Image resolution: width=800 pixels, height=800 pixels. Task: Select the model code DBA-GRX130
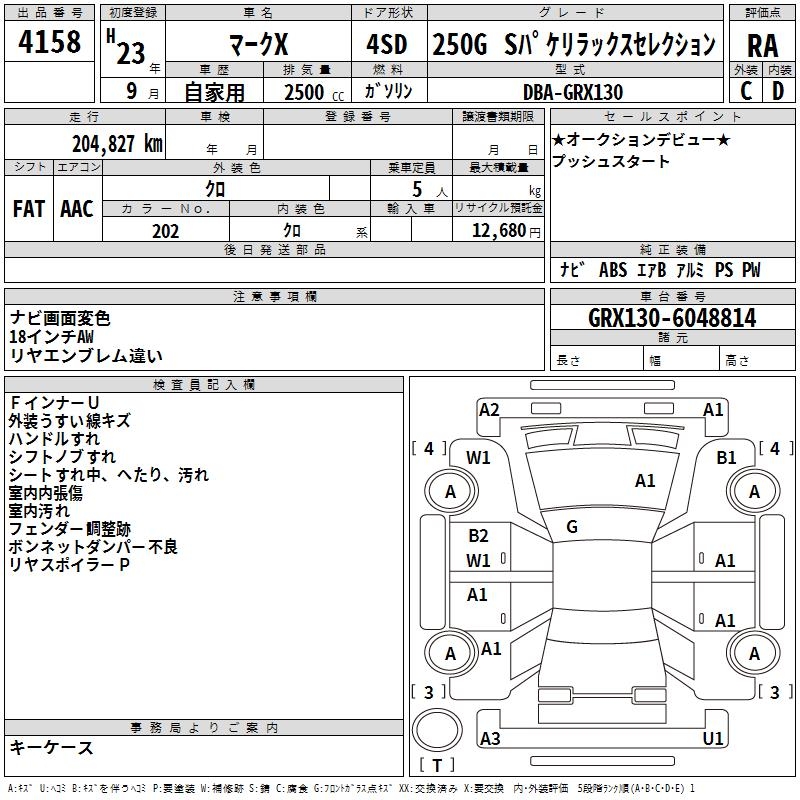(x=572, y=92)
